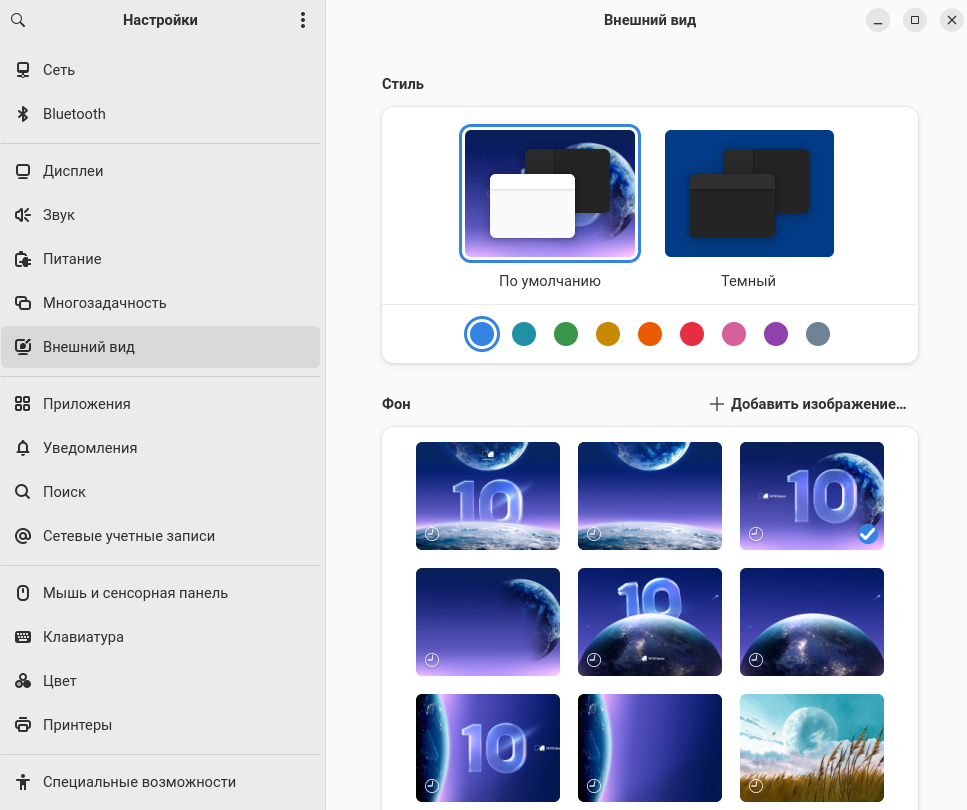Select the Dark style option
Image resolution: width=967 pixels, height=810 pixels.
pyautogui.click(x=749, y=194)
